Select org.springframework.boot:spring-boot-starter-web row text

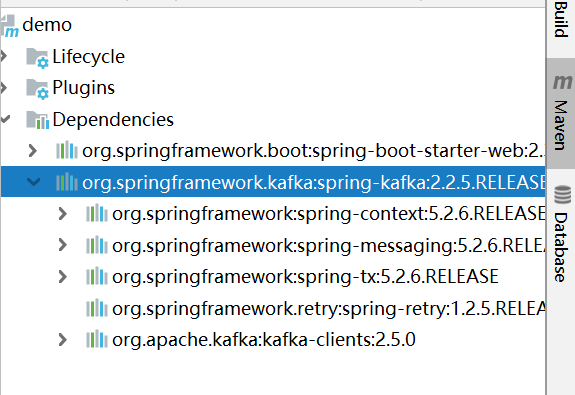(x=314, y=151)
